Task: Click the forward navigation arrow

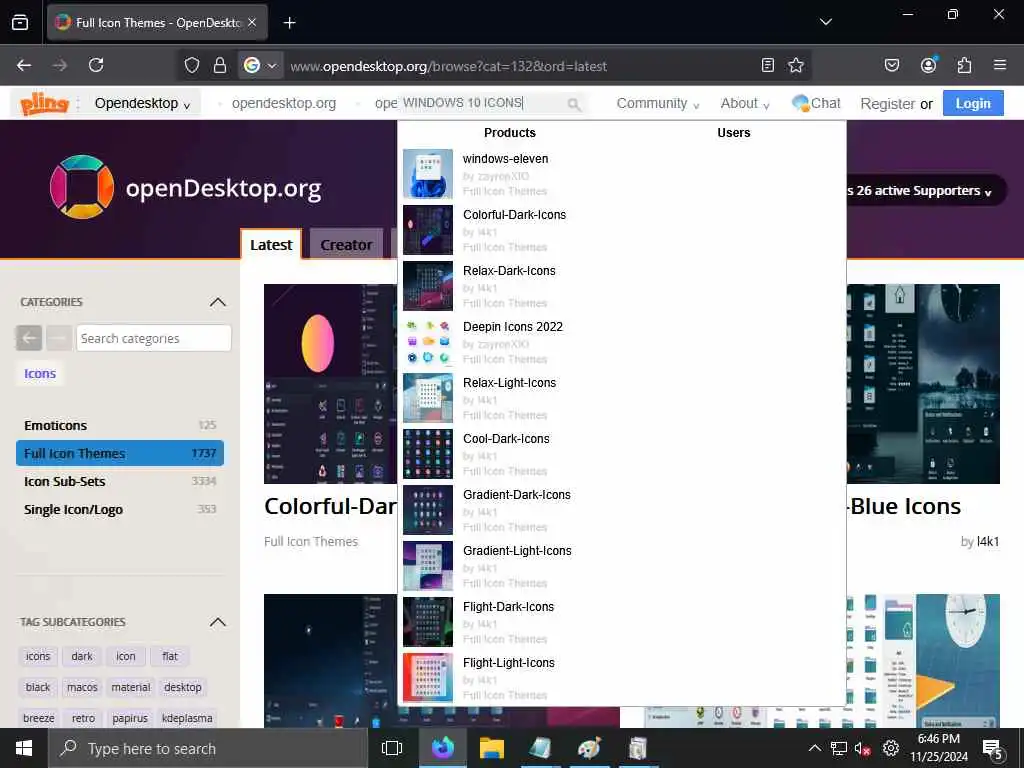Action: click(59, 65)
